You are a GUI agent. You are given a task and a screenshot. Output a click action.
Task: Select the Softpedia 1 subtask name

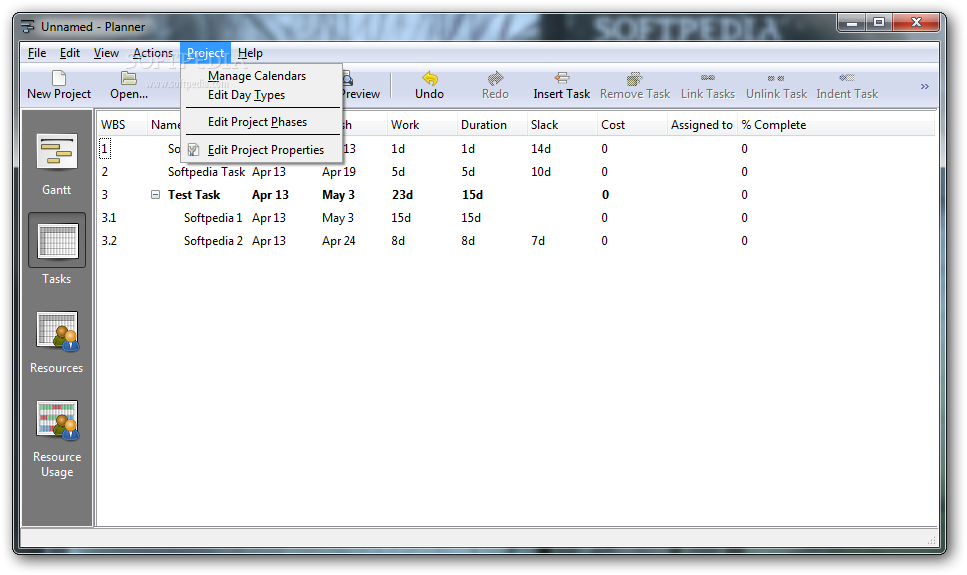pos(213,218)
